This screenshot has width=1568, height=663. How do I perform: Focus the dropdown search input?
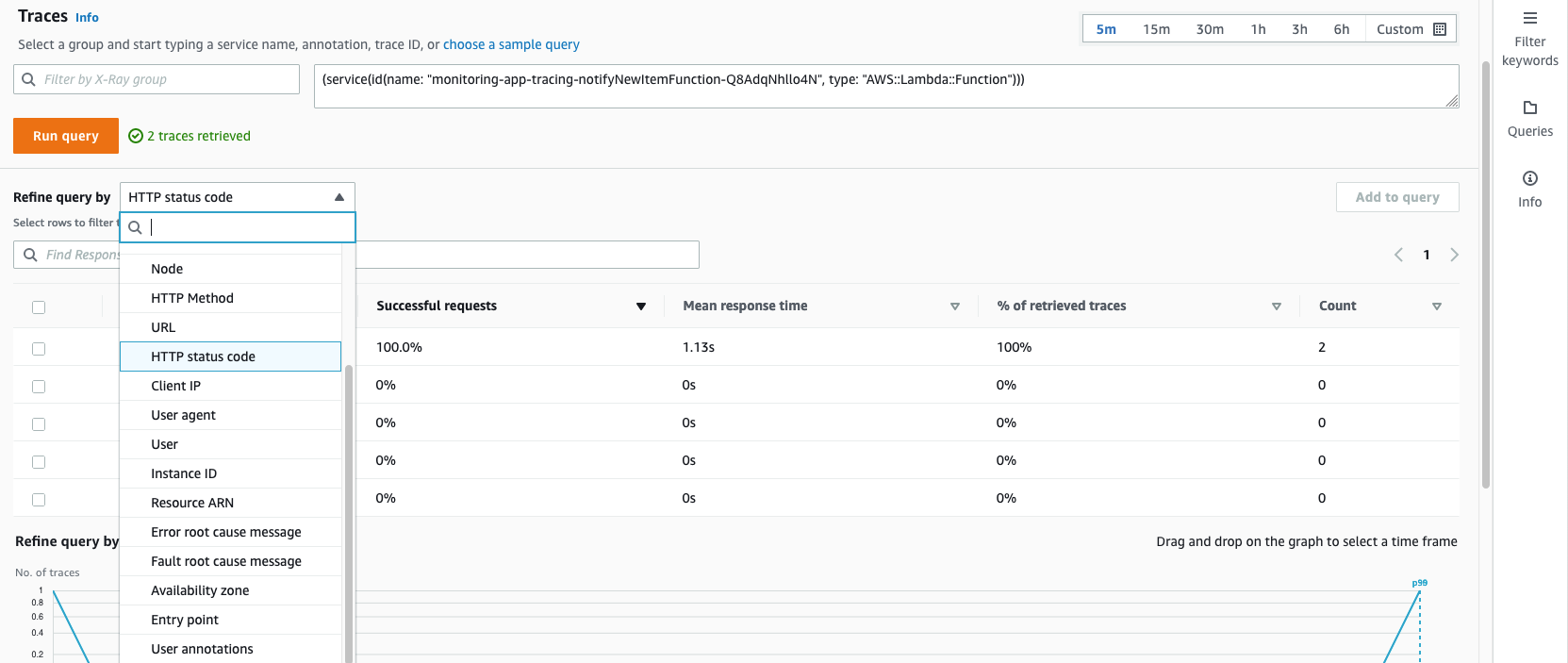[238, 227]
